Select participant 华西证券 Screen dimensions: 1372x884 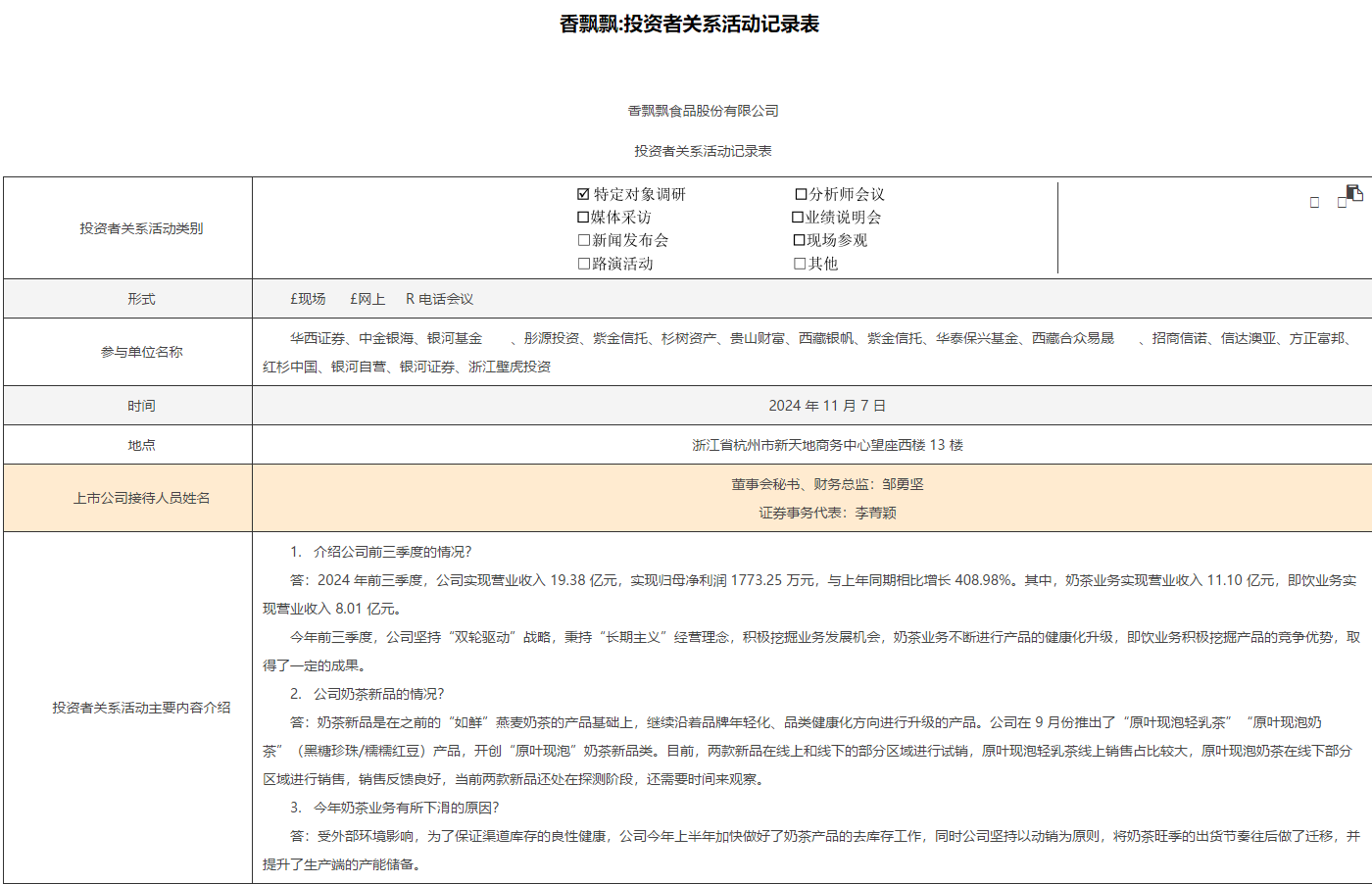(x=318, y=338)
